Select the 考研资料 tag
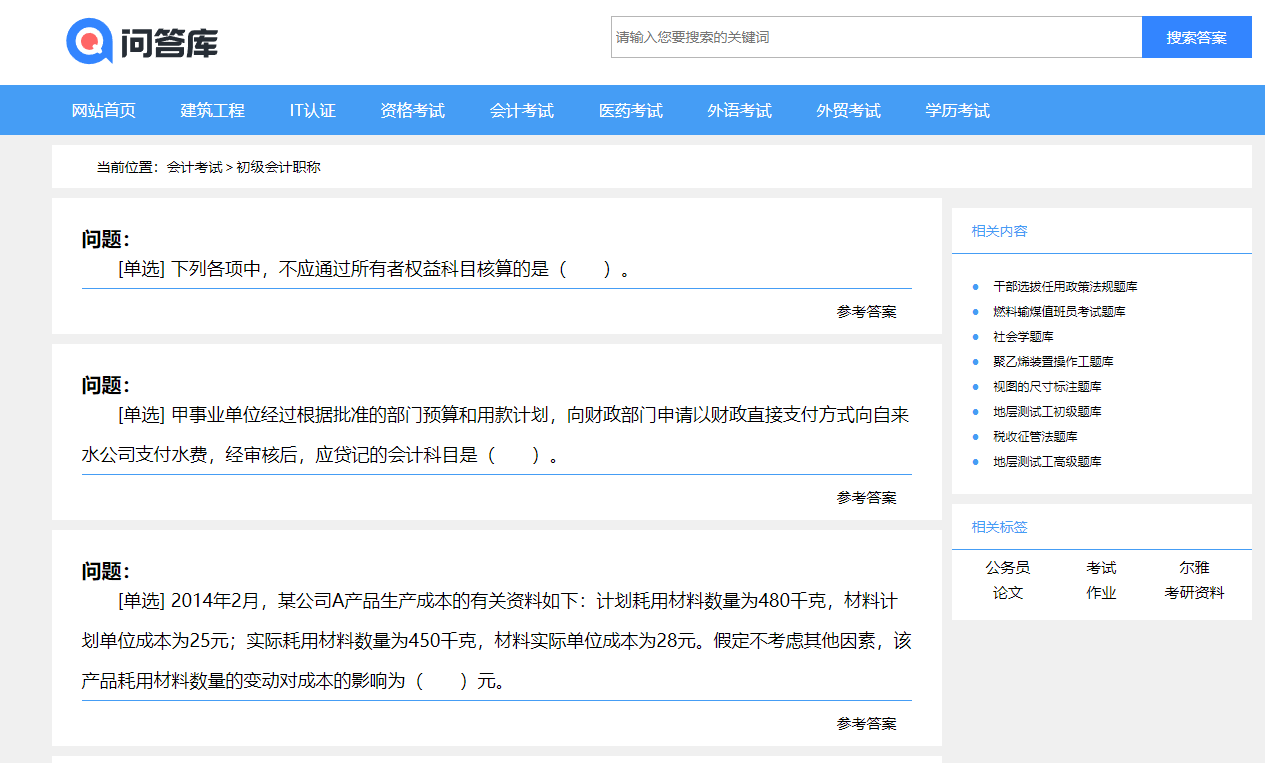 (1194, 592)
